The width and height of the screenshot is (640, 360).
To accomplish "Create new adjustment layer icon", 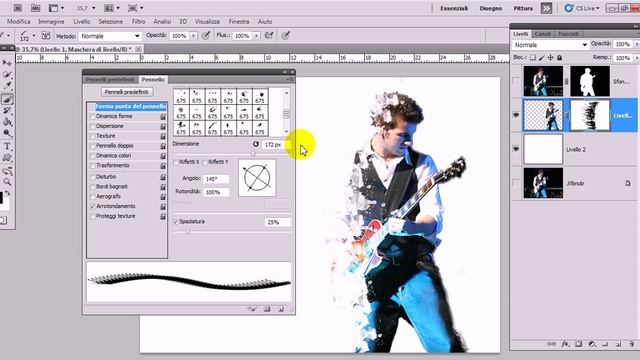I will coord(592,344).
